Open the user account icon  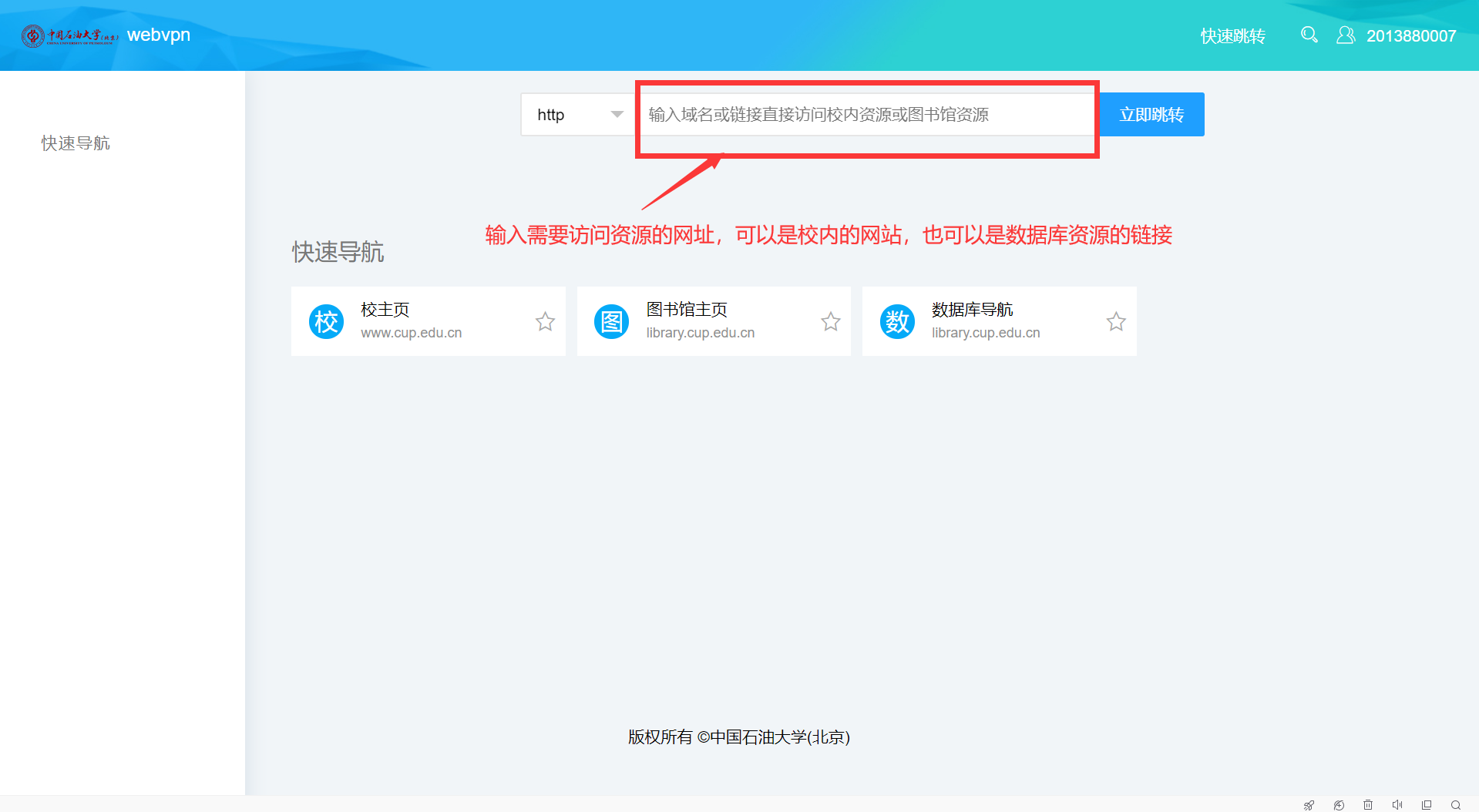pyautogui.click(x=1345, y=35)
